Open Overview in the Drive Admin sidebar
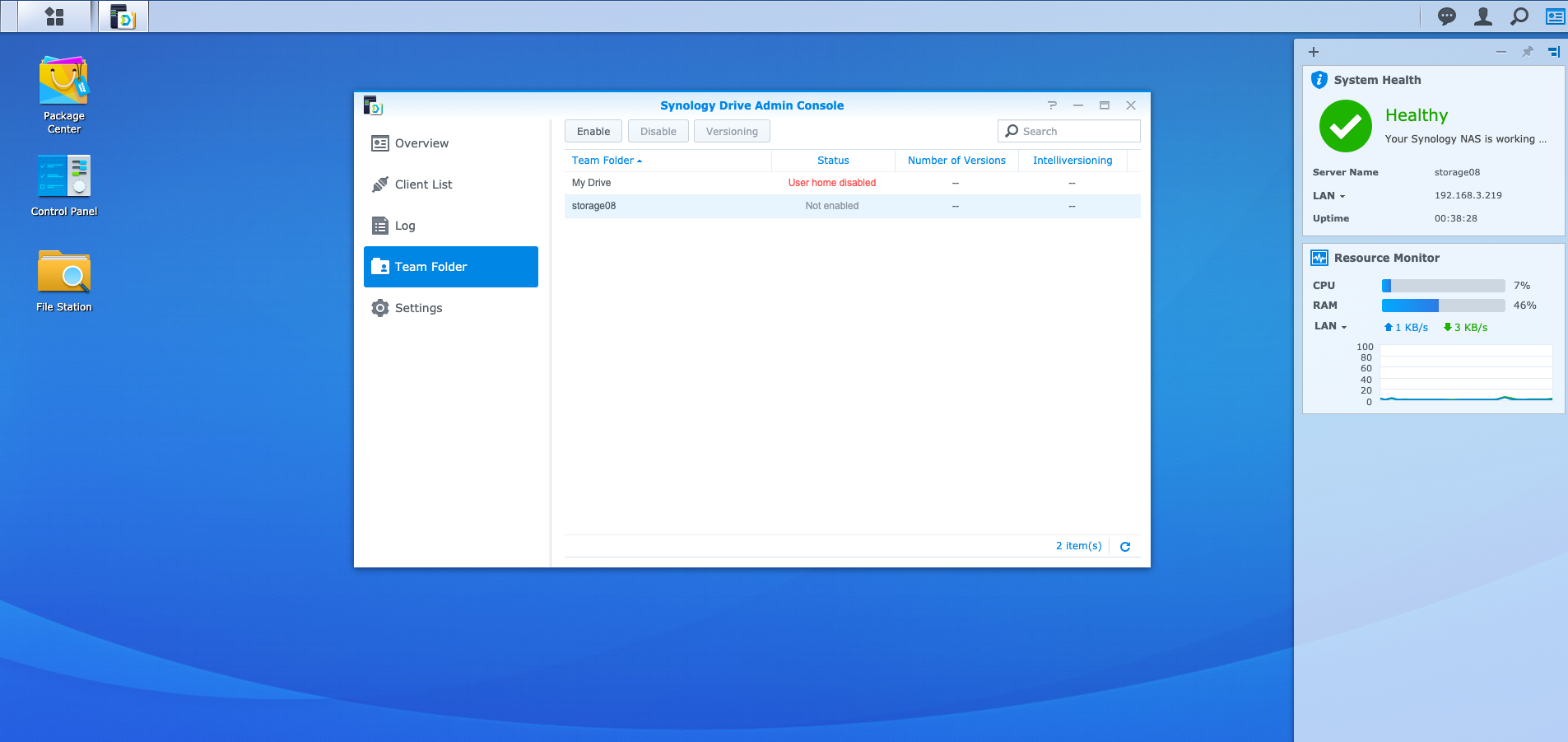1568x742 pixels. click(421, 142)
